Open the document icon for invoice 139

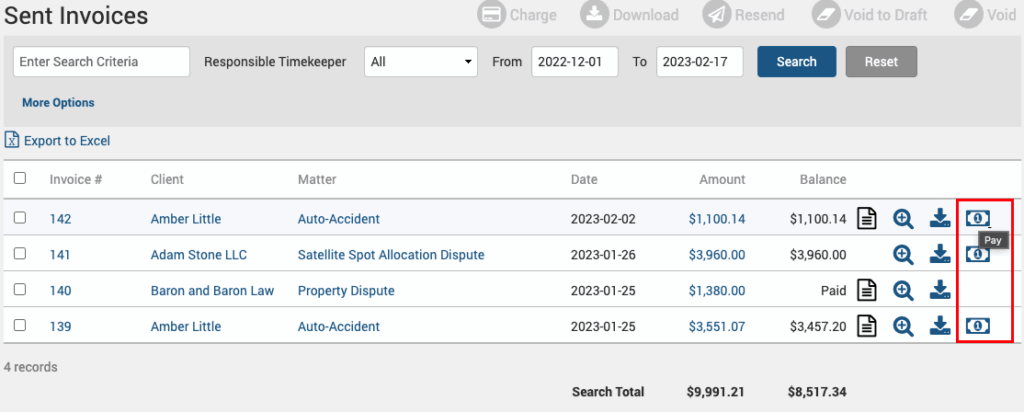(867, 325)
